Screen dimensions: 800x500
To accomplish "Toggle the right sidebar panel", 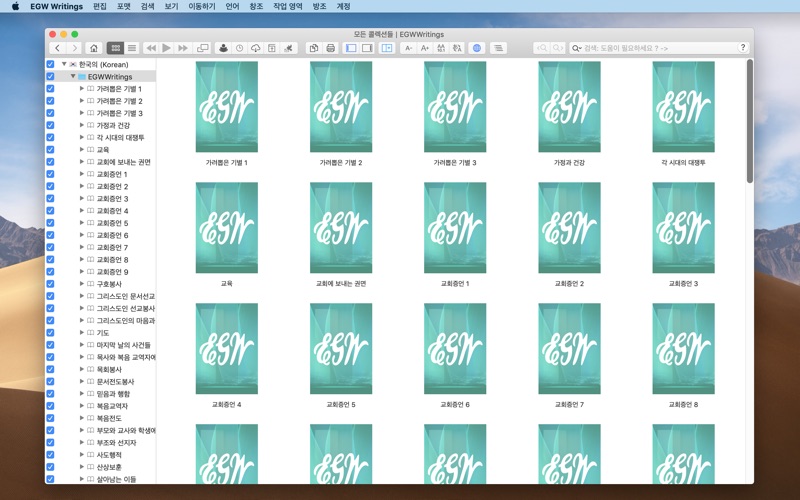I will click(x=367, y=48).
